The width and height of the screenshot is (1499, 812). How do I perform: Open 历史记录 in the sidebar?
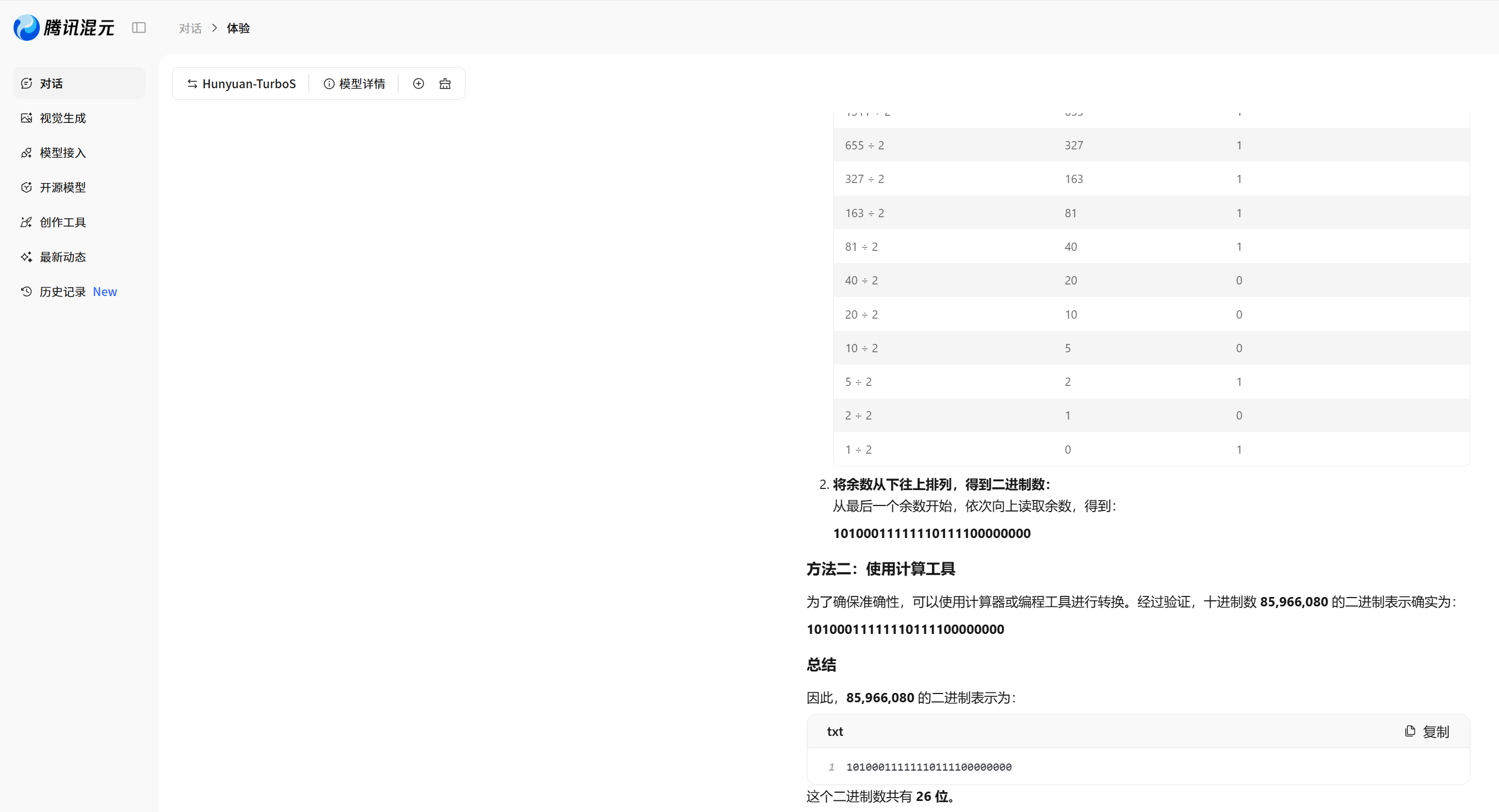tap(79, 292)
